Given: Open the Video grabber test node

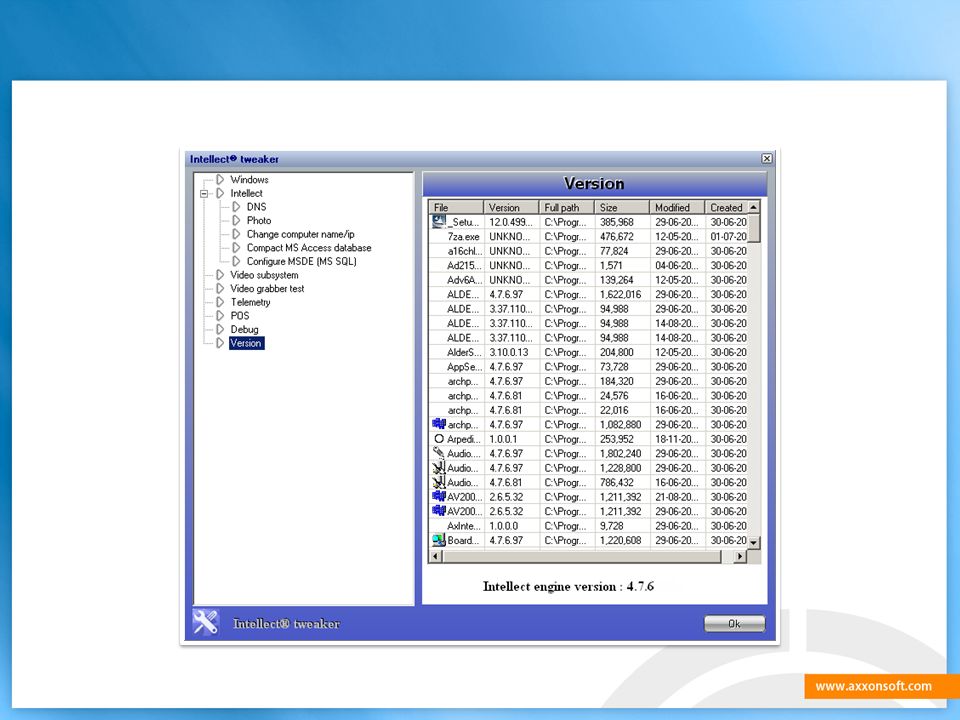Looking at the screenshot, I should tap(267, 288).
